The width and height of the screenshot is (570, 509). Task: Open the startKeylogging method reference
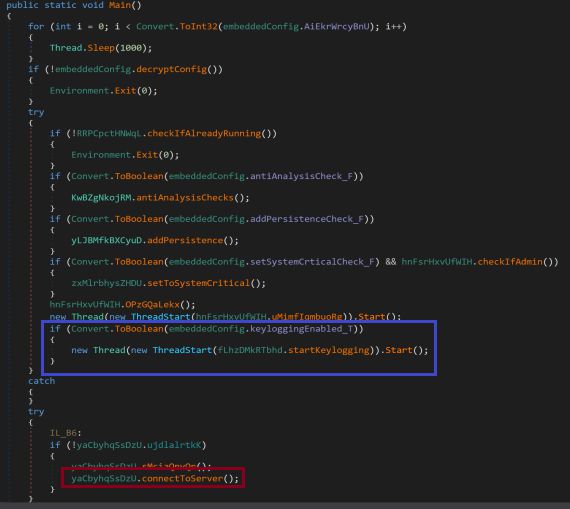(x=329, y=350)
